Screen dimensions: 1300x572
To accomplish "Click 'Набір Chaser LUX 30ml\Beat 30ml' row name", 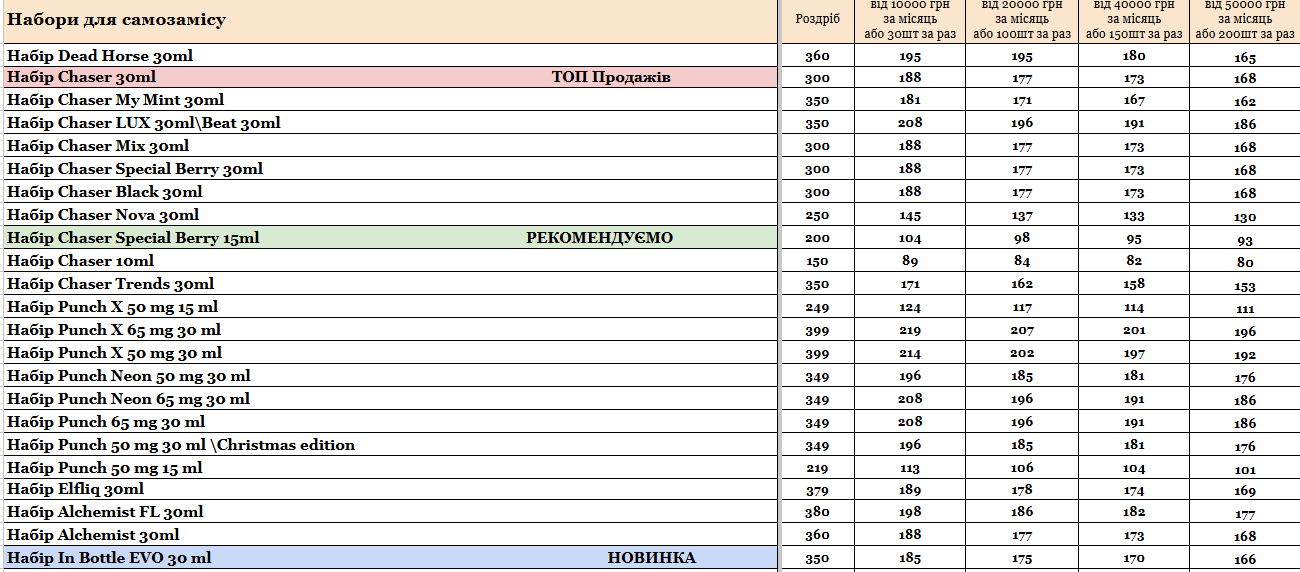I will pyautogui.click(x=144, y=123).
